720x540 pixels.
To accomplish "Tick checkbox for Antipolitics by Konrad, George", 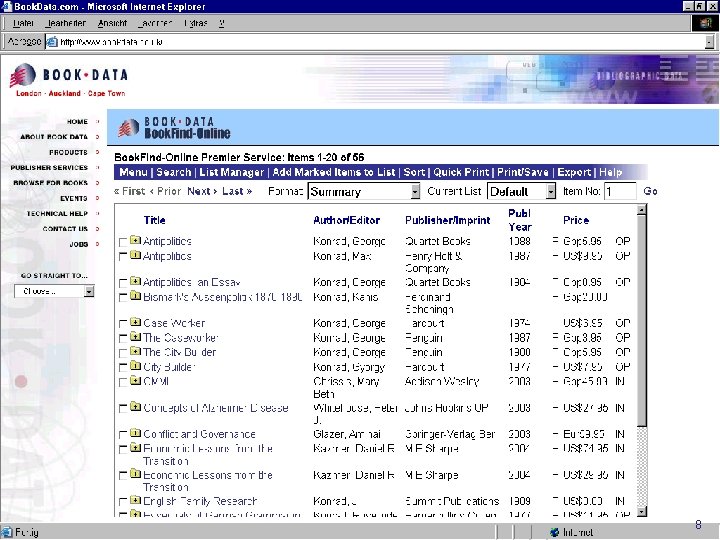I will (x=123, y=242).
